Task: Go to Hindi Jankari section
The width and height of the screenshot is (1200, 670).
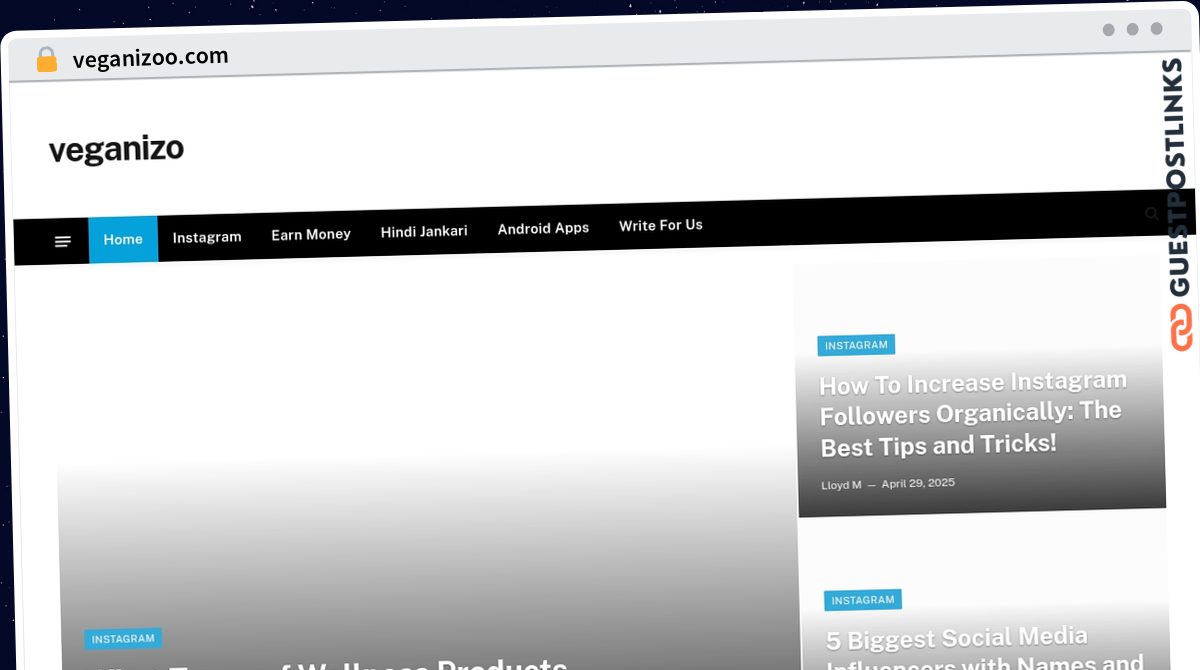Action: (424, 231)
